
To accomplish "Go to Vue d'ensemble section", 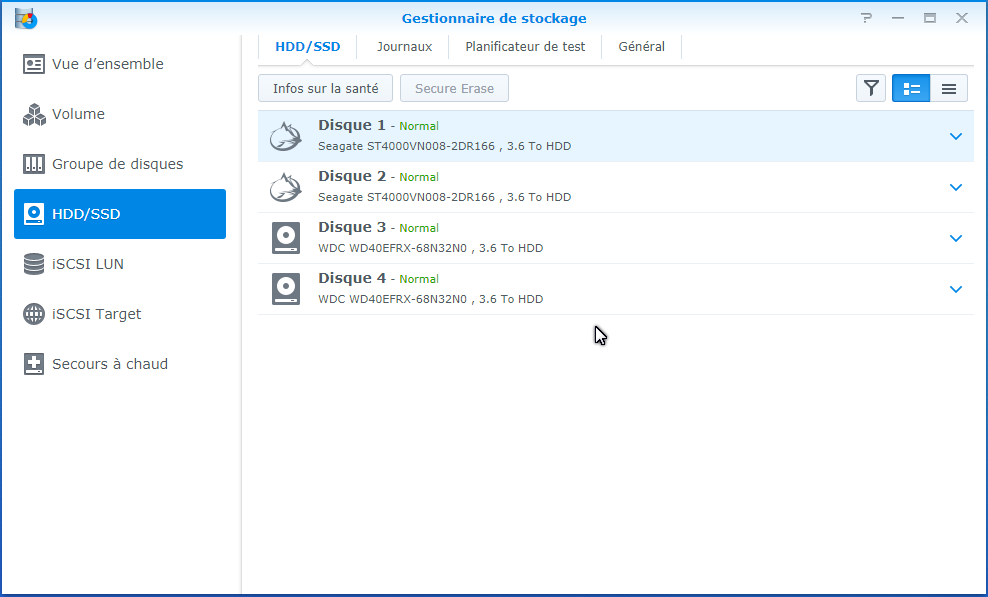I will (120, 64).
